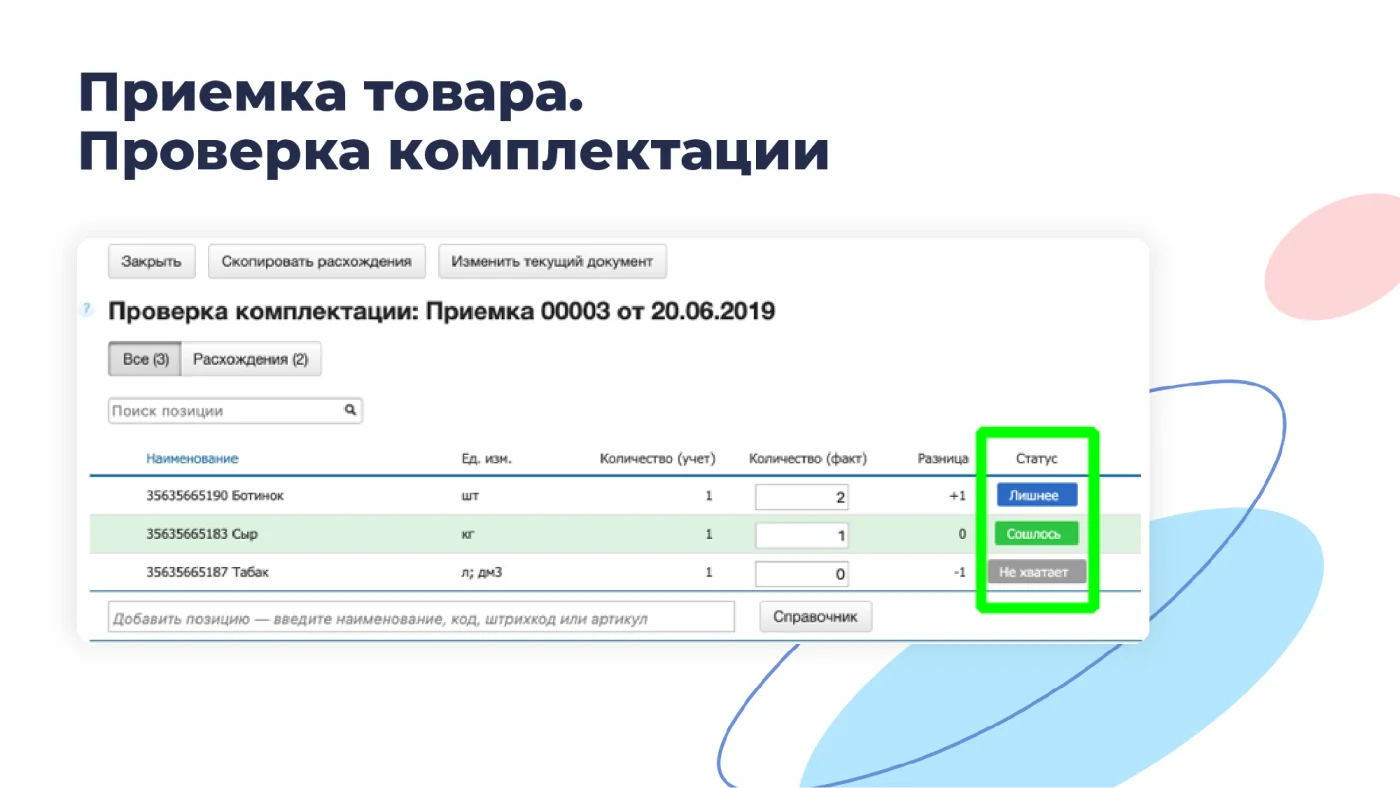Screen dimensions: 1400x788
Task: Click the шт unit cell
Action: click(469, 496)
